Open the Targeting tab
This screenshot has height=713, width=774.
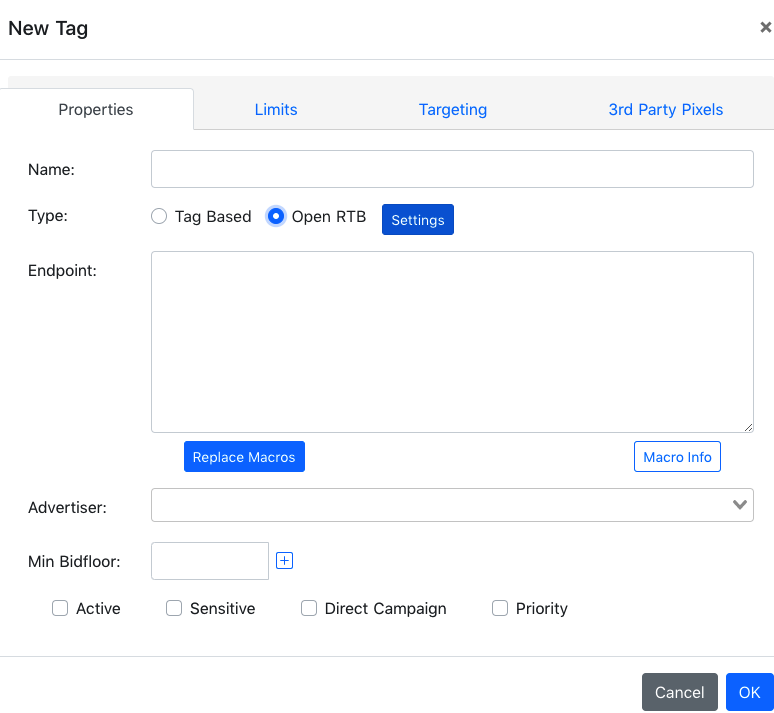(453, 109)
